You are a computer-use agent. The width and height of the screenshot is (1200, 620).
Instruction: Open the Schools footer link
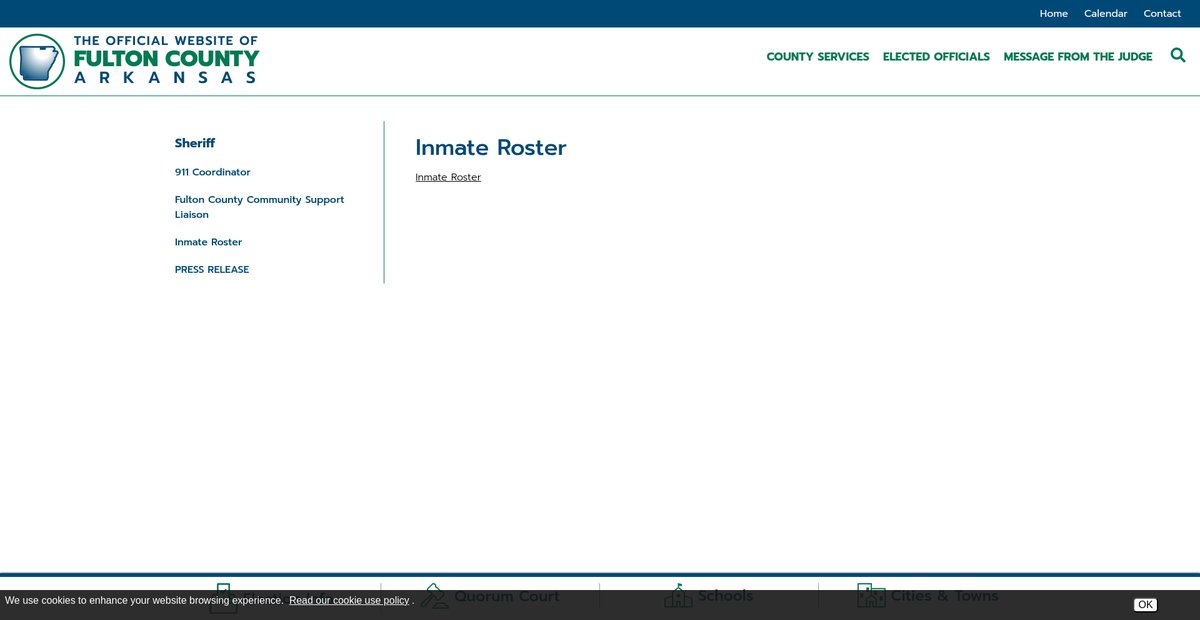(725, 596)
